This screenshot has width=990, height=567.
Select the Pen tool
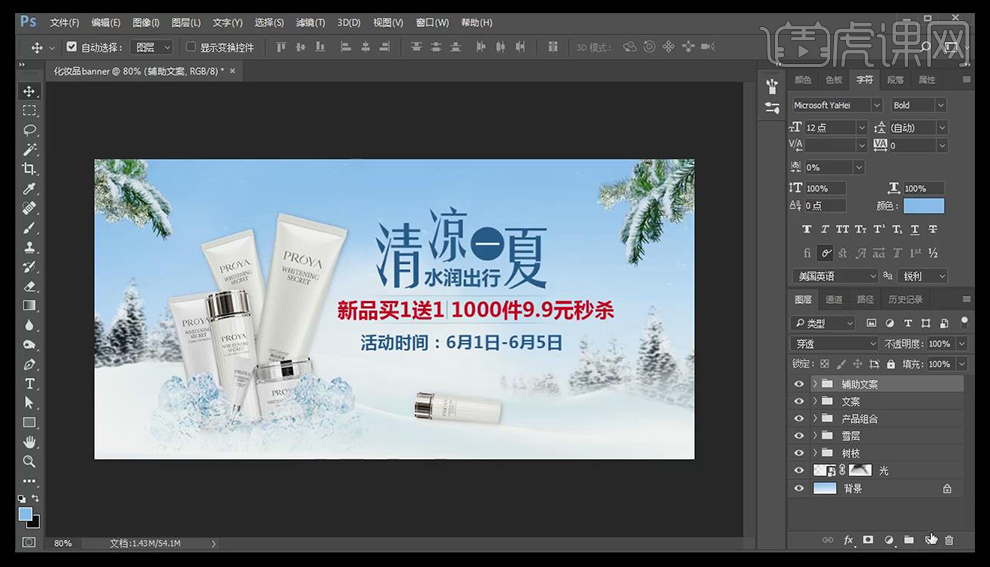coord(29,364)
